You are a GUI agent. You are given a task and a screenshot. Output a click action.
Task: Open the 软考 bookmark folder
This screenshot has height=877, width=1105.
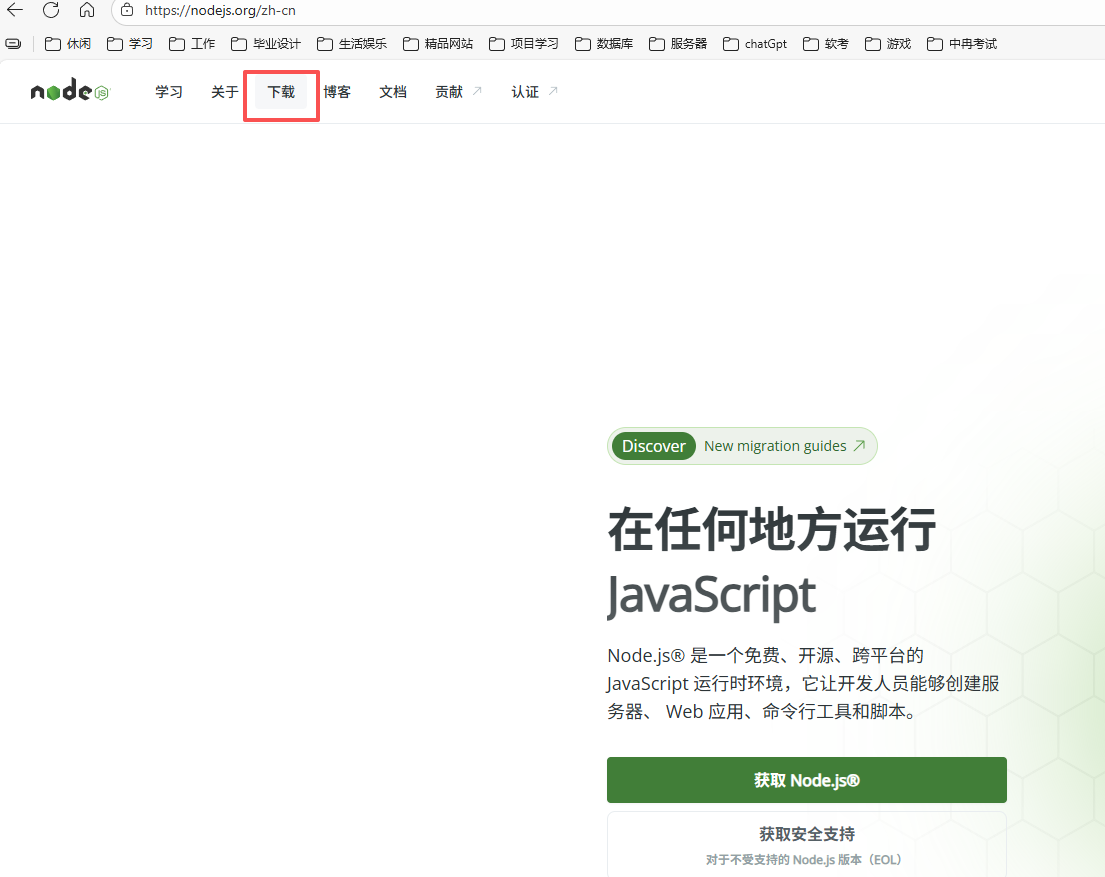coord(826,44)
